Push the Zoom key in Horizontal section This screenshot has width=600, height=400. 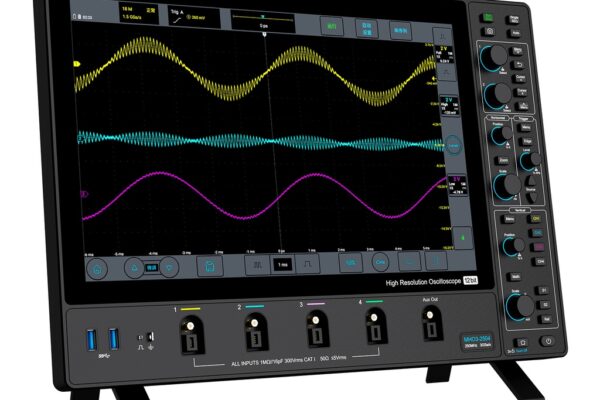(503, 160)
